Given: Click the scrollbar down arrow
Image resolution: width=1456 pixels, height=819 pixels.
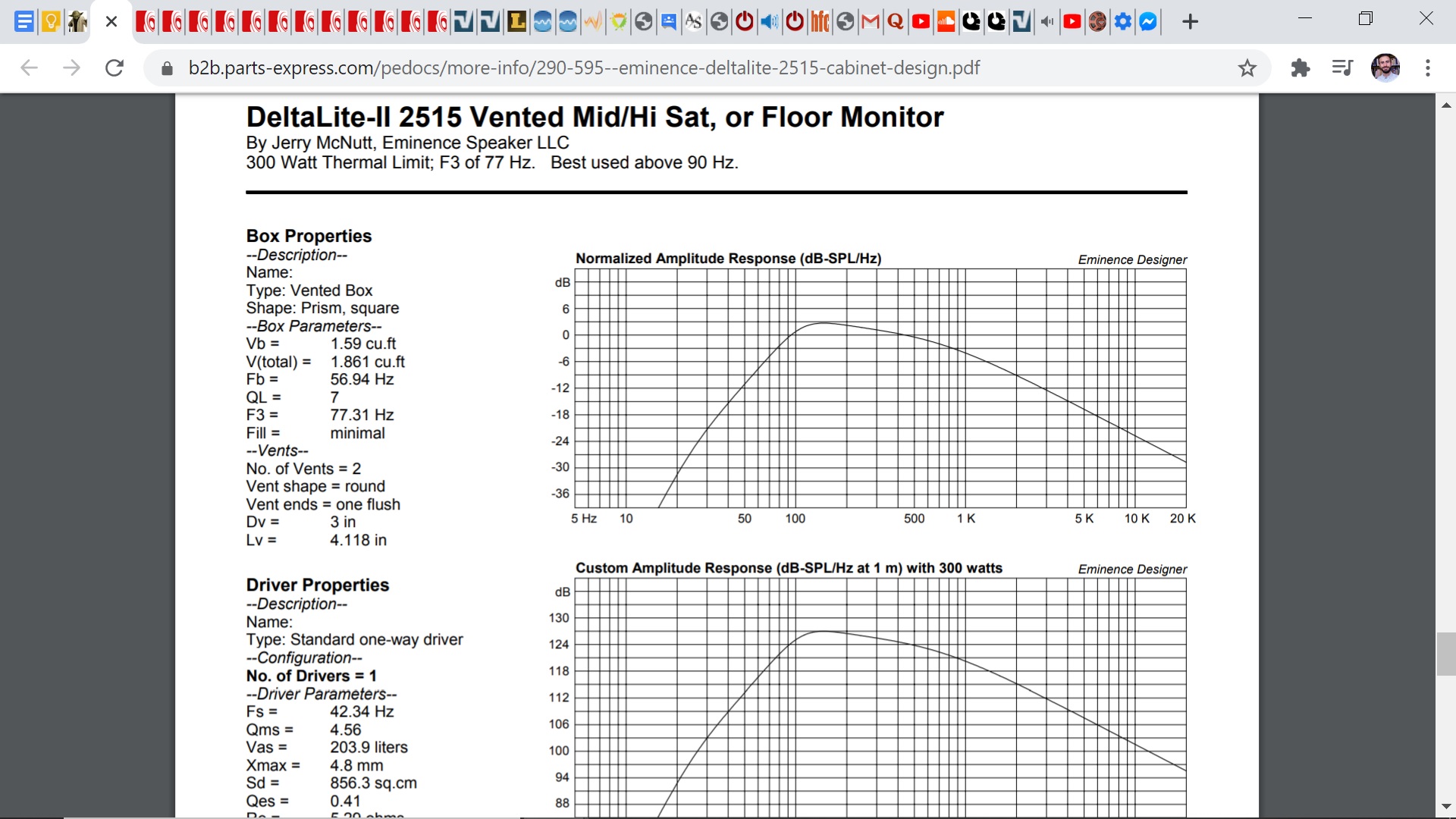Looking at the screenshot, I should coord(1446,807).
